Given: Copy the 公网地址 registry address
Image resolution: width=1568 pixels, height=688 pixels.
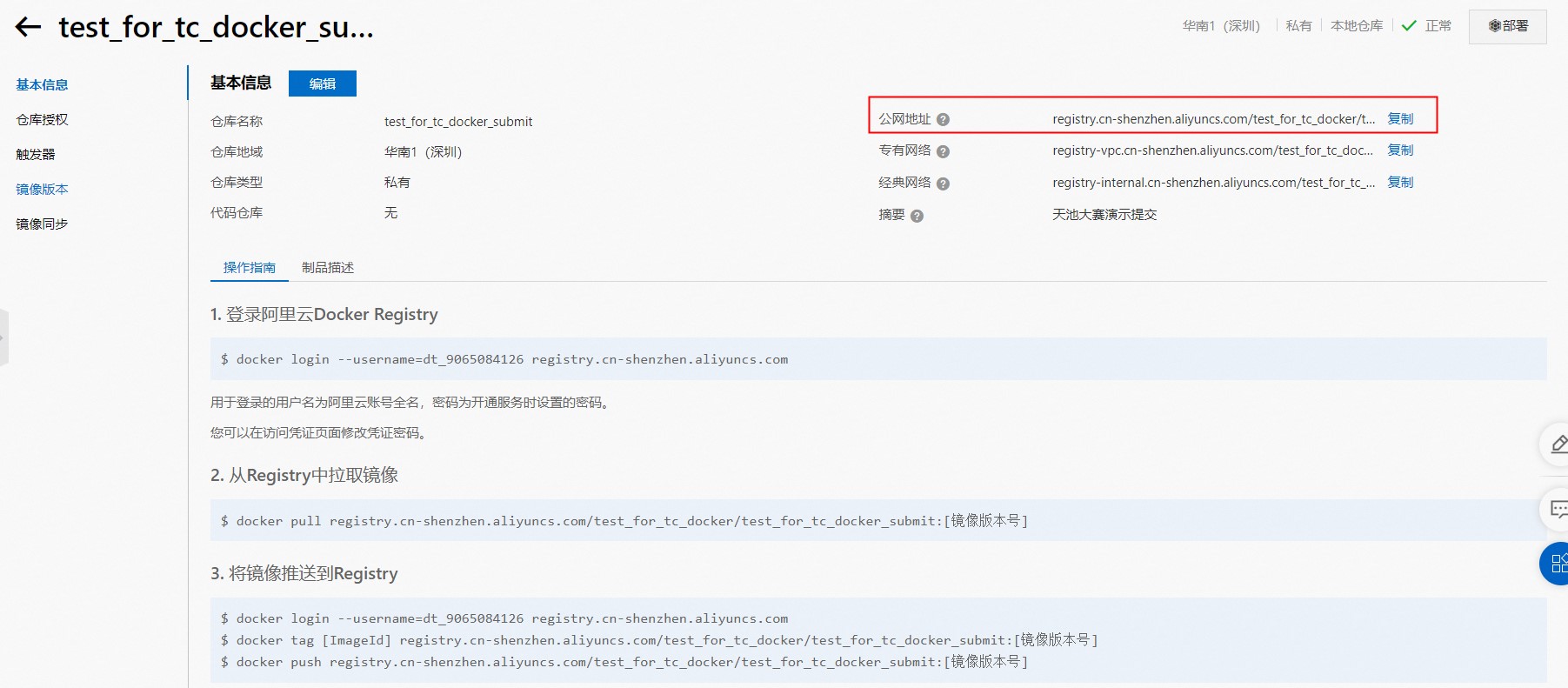Looking at the screenshot, I should 1400,118.
